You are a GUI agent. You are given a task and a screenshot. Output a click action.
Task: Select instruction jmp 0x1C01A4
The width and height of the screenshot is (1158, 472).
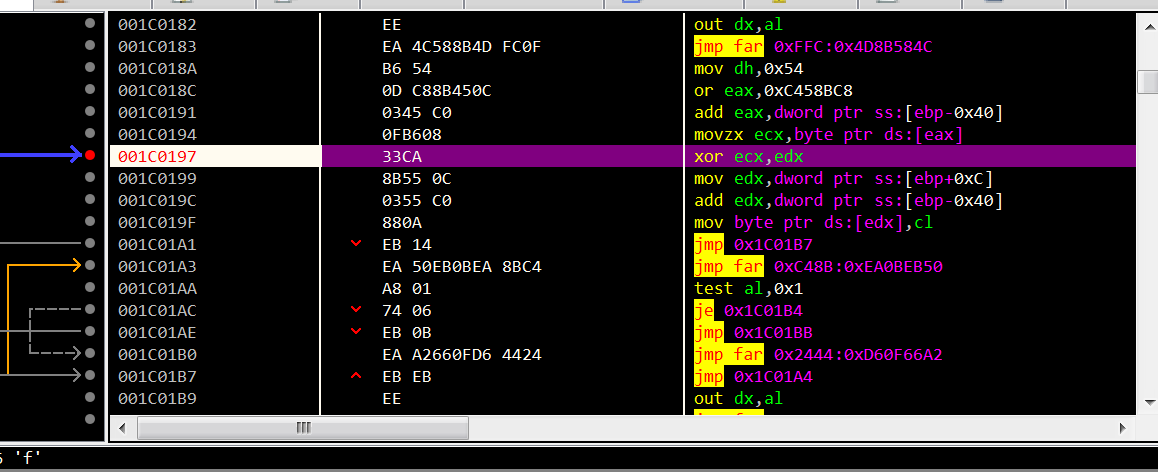click(753, 377)
